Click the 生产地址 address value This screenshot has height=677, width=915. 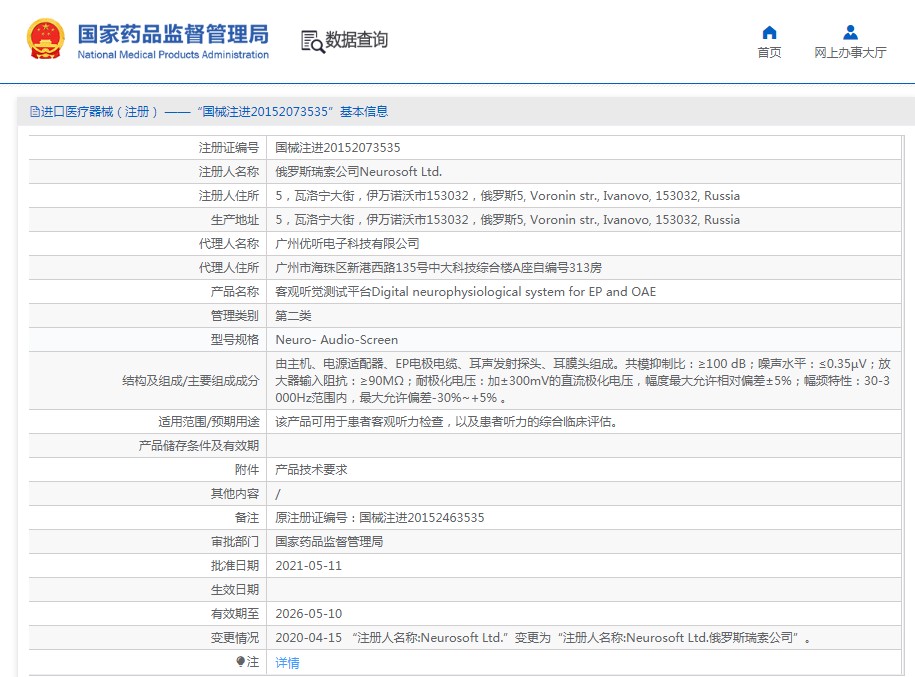[508, 219]
